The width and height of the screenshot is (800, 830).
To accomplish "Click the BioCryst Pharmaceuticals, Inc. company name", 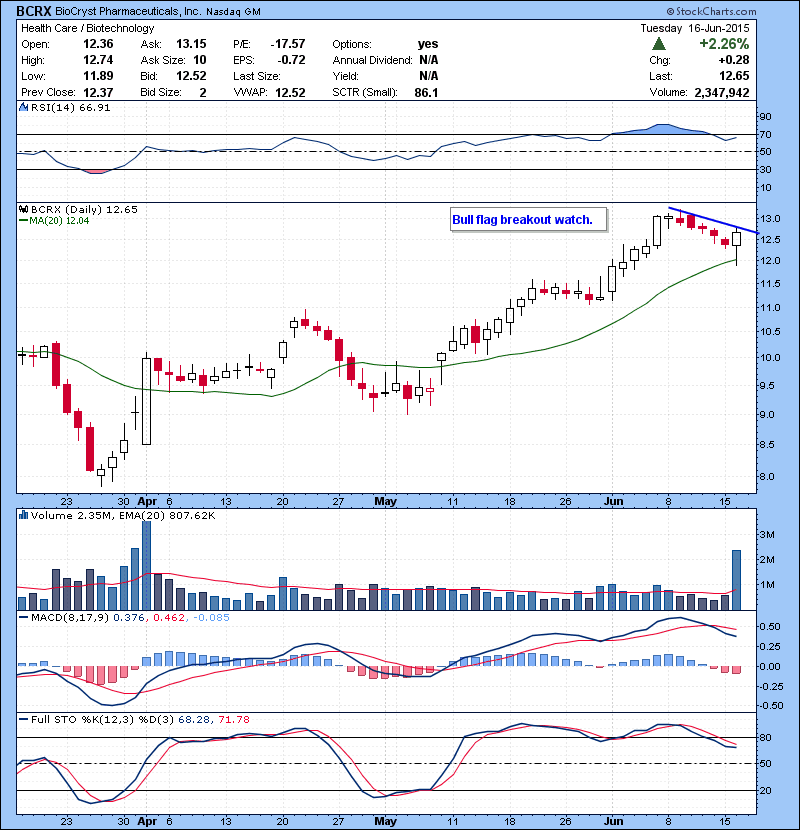I will coord(128,12).
